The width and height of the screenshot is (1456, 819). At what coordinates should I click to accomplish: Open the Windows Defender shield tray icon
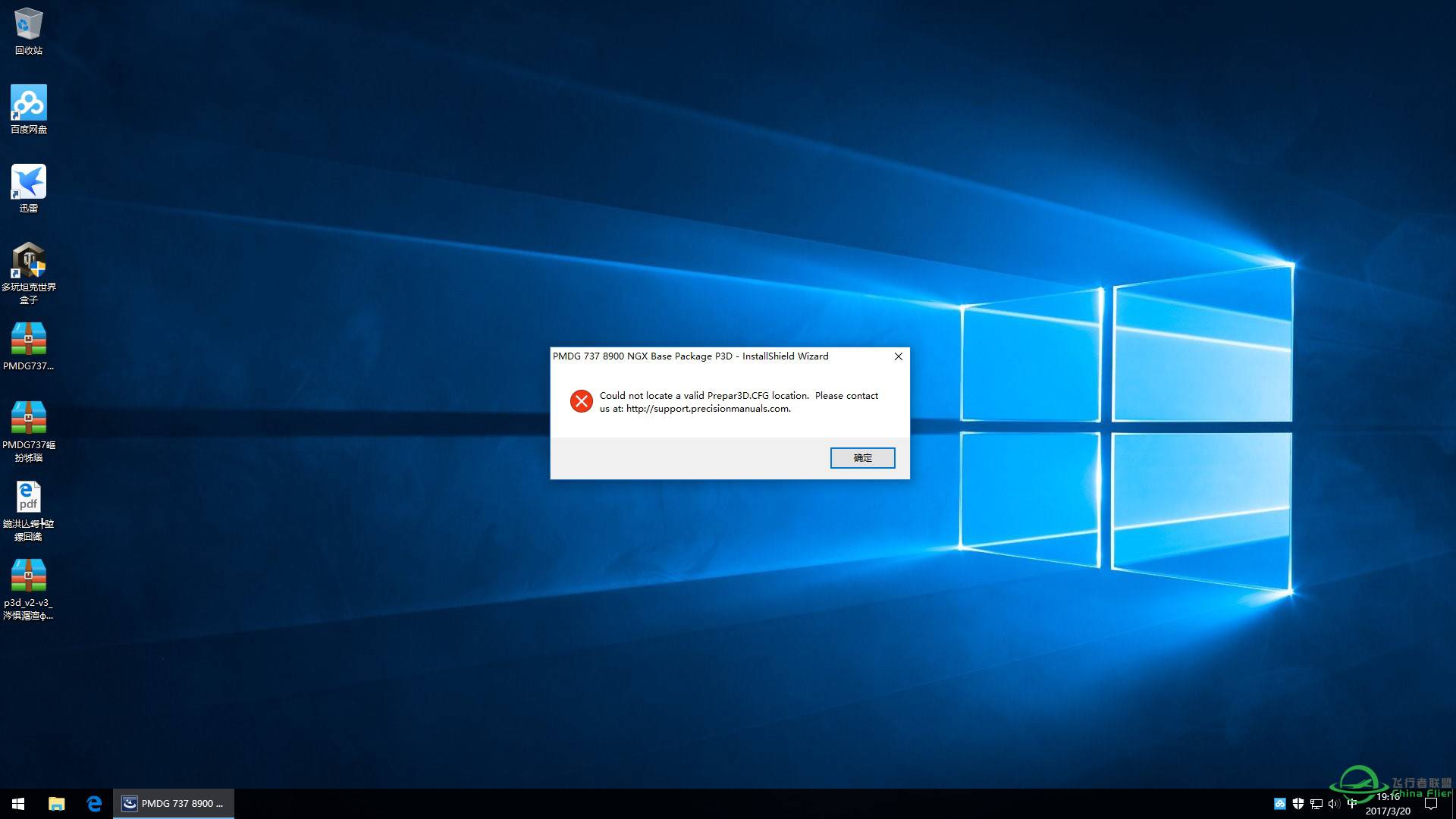coord(1298,804)
